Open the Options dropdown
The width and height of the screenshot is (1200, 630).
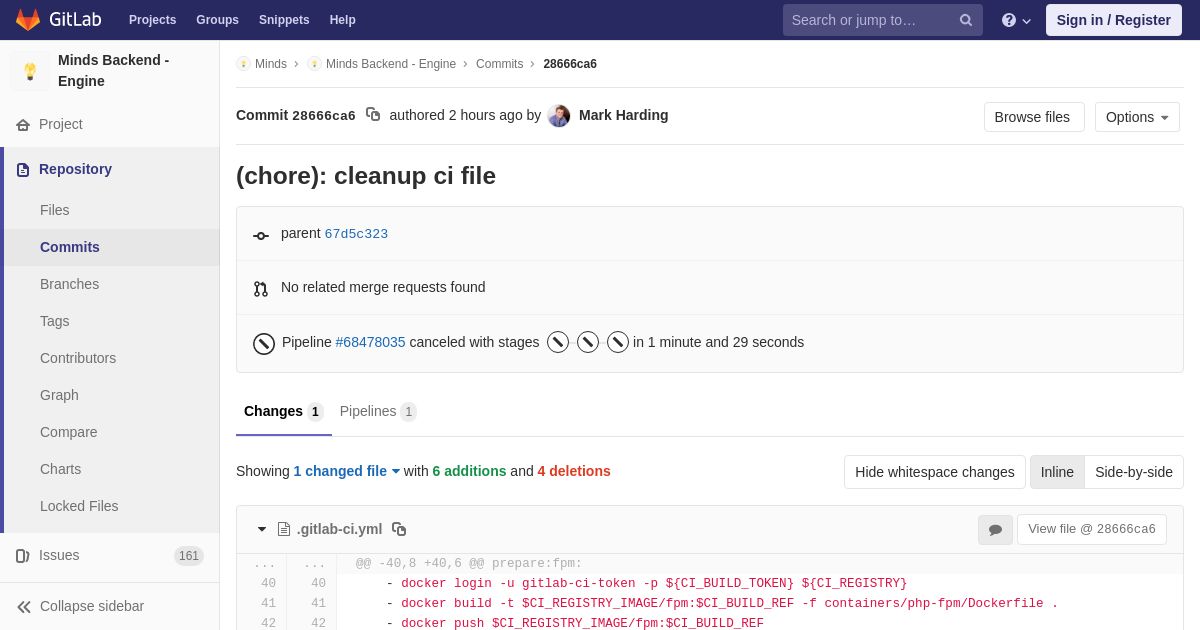1137,117
